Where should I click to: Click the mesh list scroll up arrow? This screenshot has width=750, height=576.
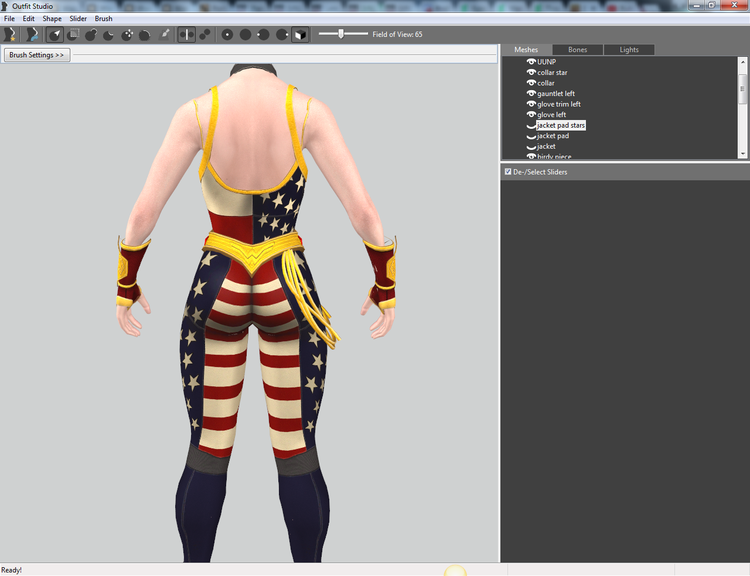point(742,62)
